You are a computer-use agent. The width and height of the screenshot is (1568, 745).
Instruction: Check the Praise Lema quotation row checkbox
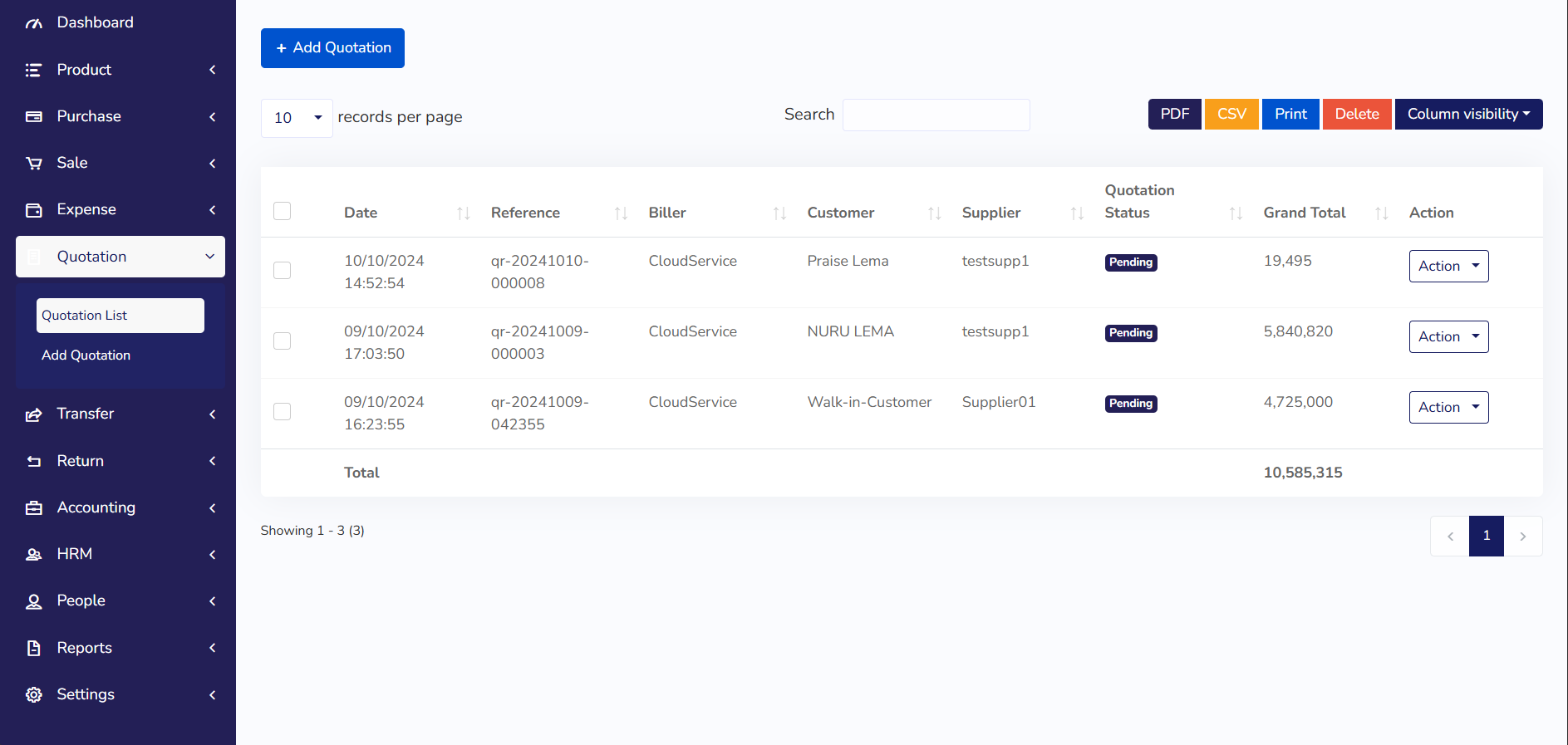coord(283,271)
